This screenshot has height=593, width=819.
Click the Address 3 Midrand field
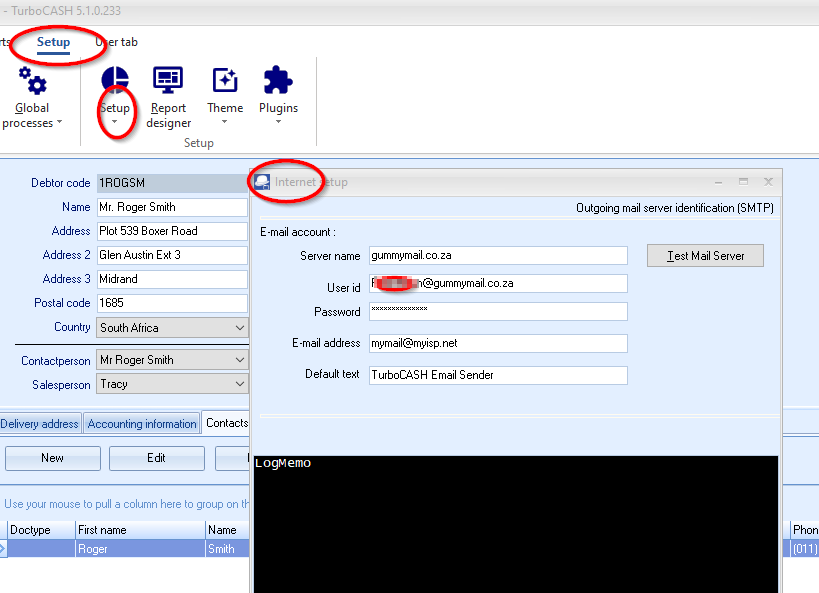172,279
